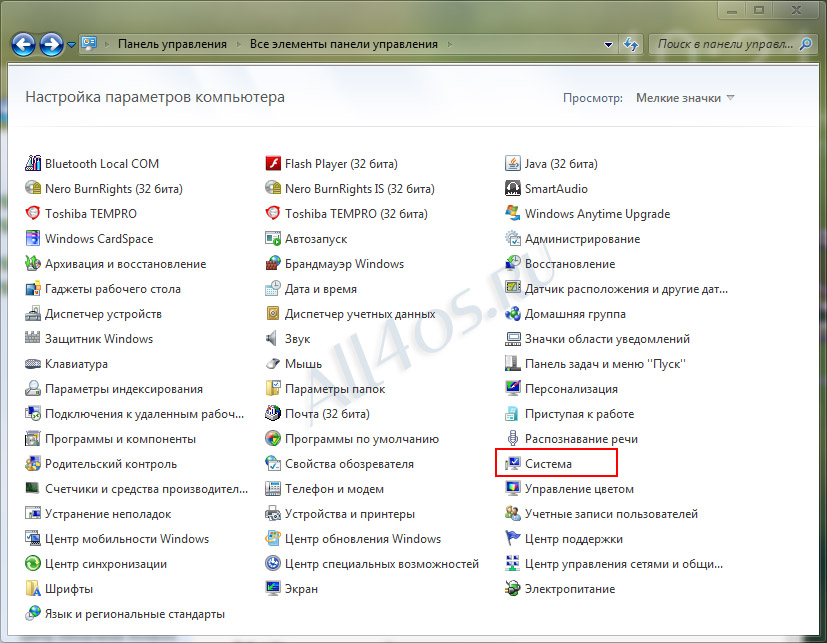The height and width of the screenshot is (643, 827).
Task: Open Архивация и восстановление link
Action: [x=126, y=264]
